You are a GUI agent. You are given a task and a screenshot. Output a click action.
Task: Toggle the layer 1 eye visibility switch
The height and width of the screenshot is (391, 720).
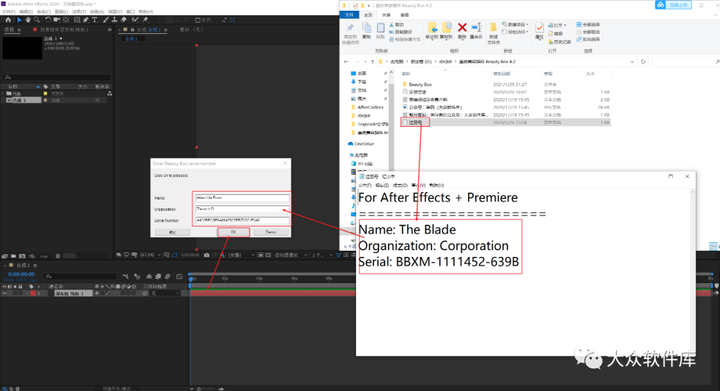tap(4, 293)
